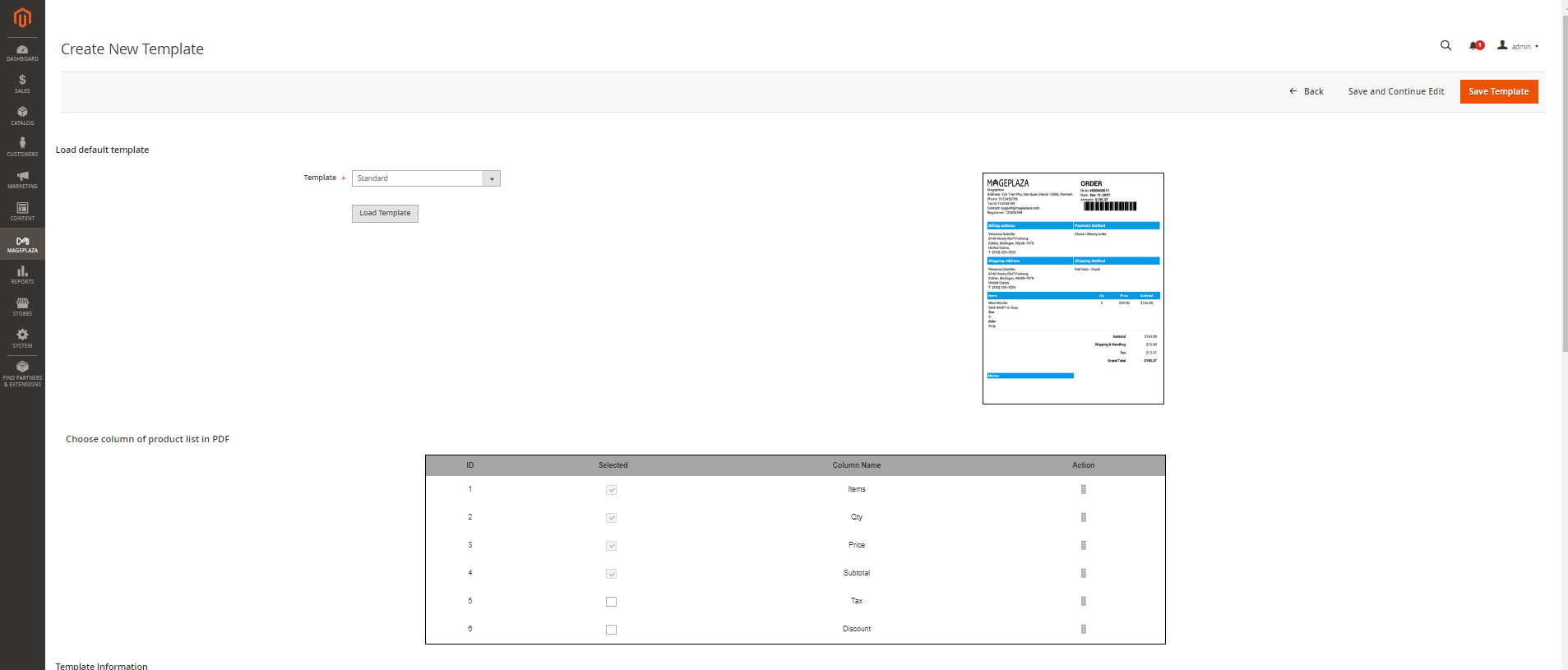
Task: Click the Magento logo icon
Action: point(22,17)
